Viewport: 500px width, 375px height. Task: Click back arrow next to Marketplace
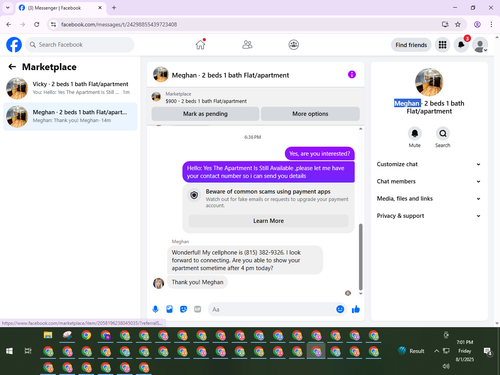pyautogui.click(x=12, y=67)
